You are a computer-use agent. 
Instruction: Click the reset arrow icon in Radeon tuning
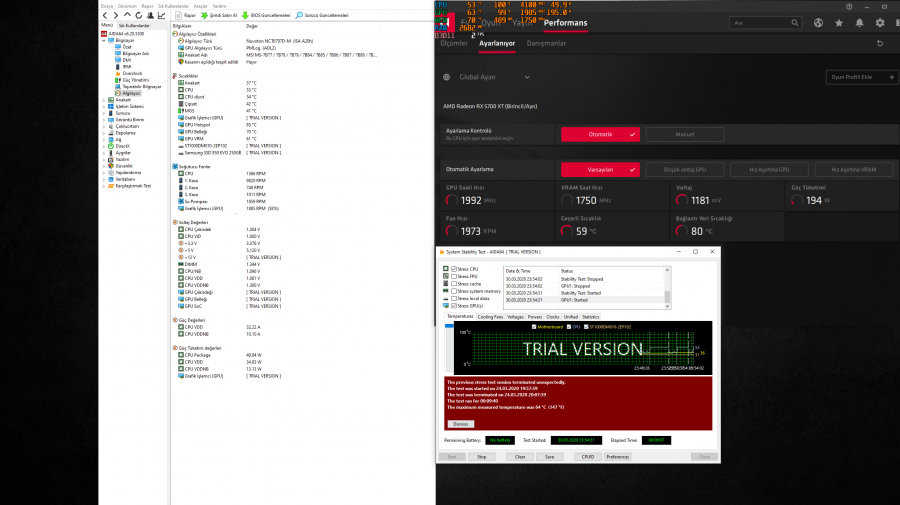(880, 44)
